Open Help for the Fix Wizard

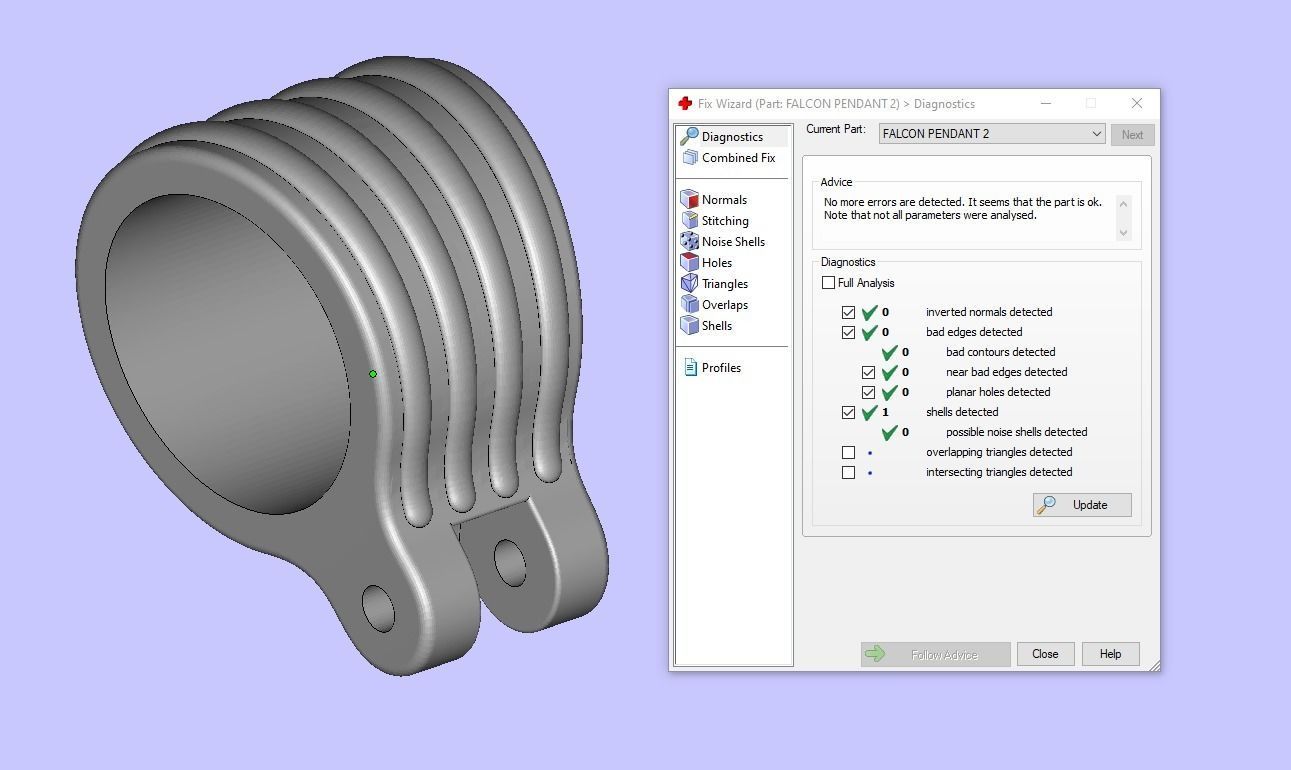click(x=1110, y=654)
